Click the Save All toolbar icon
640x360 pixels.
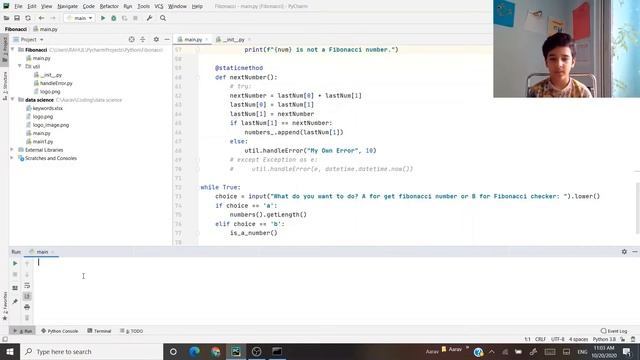click(17, 18)
